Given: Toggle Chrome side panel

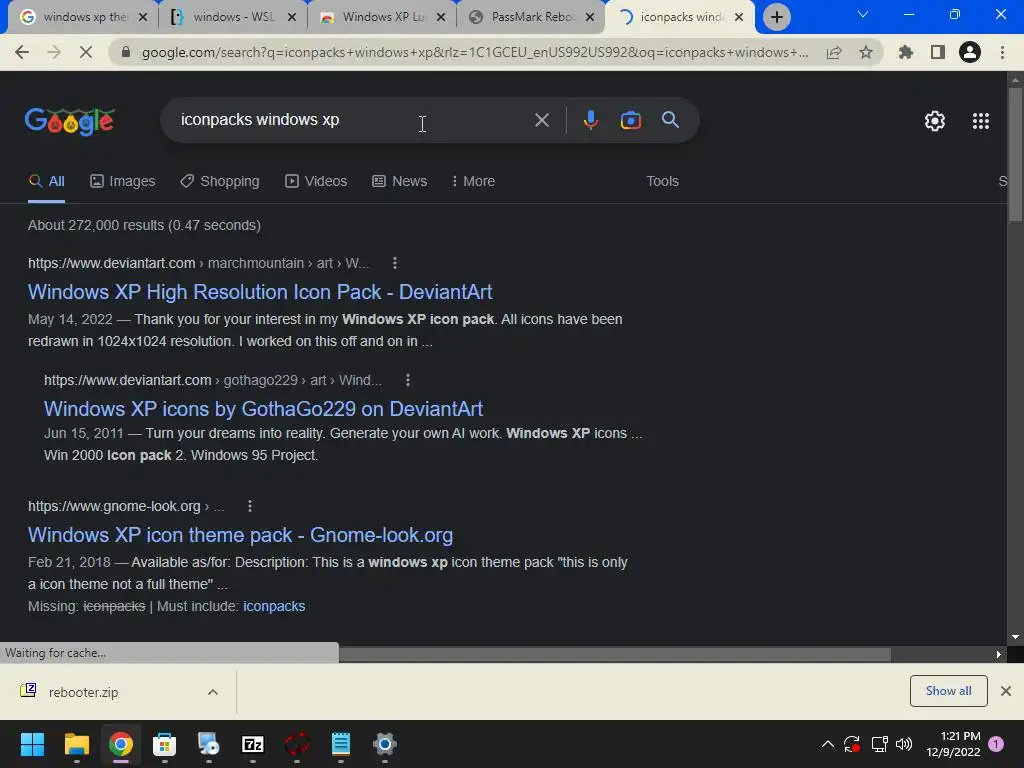Looking at the screenshot, I should (x=938, y=52).
